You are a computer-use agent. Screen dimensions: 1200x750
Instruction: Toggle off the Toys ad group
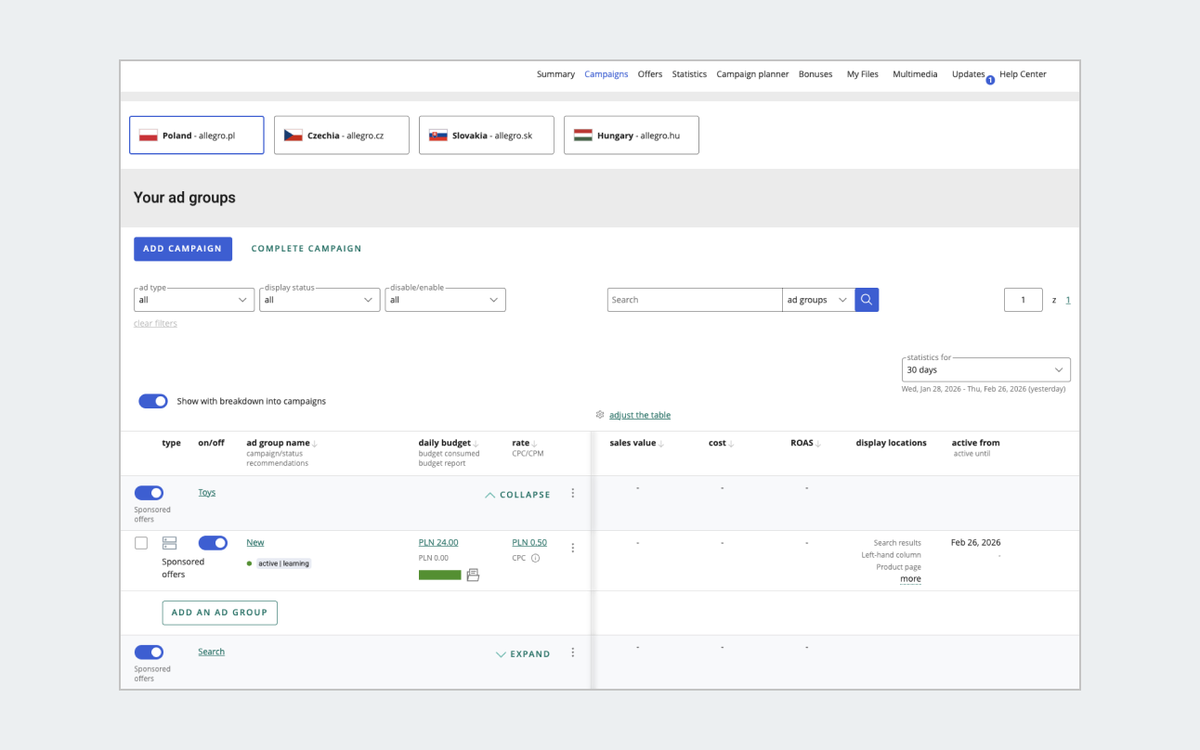pyautogui.click(x=149, y=492)
